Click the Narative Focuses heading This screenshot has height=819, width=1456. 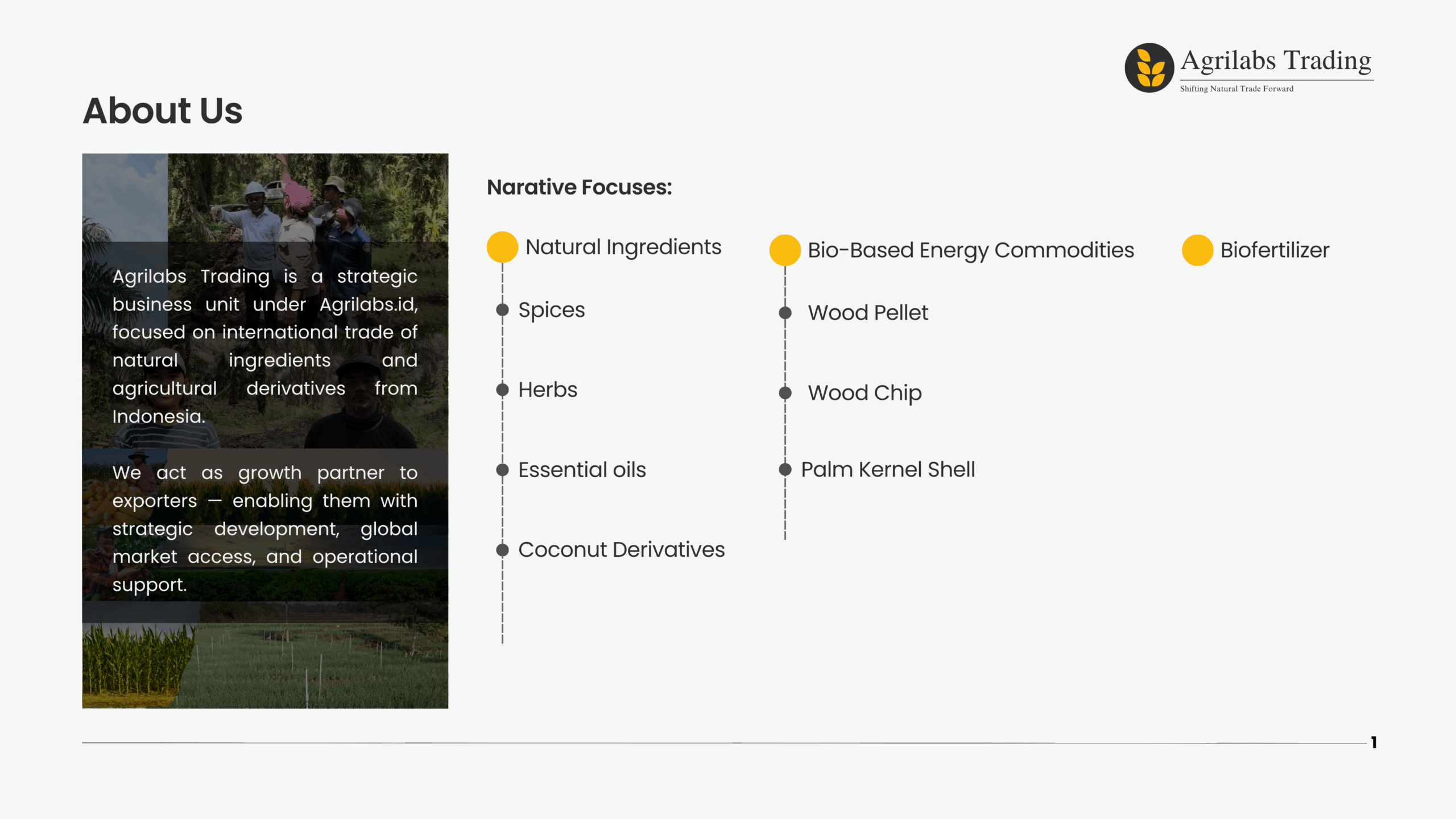point(579,187)
